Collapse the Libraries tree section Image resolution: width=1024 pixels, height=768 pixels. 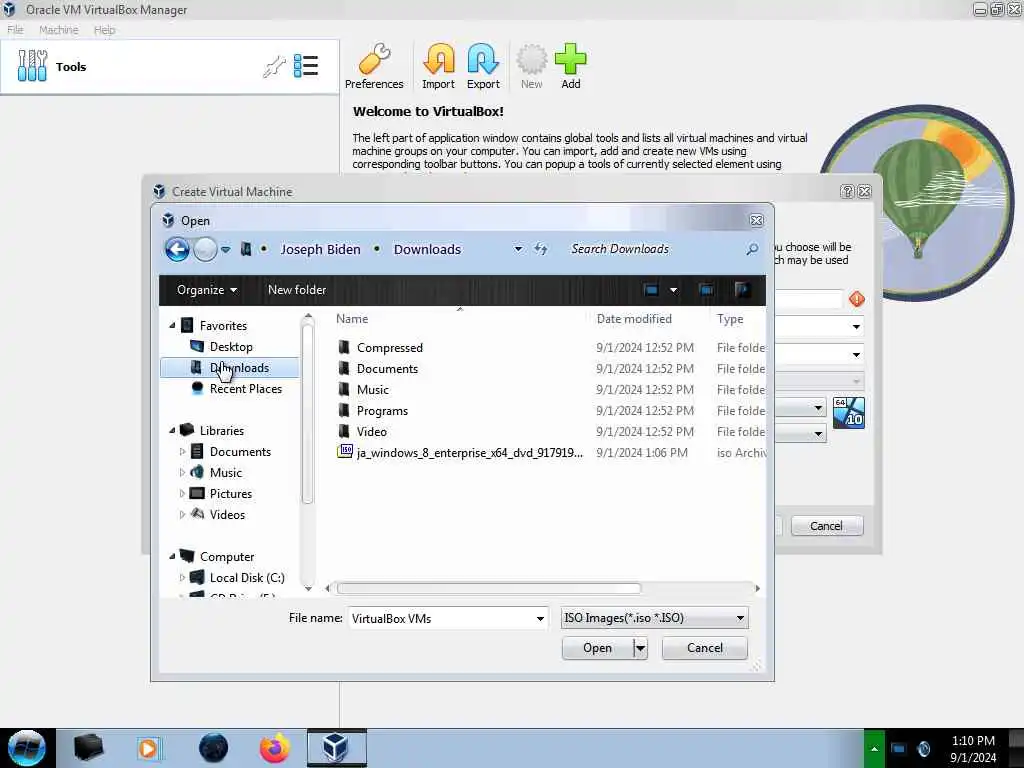tap(172, 430)
